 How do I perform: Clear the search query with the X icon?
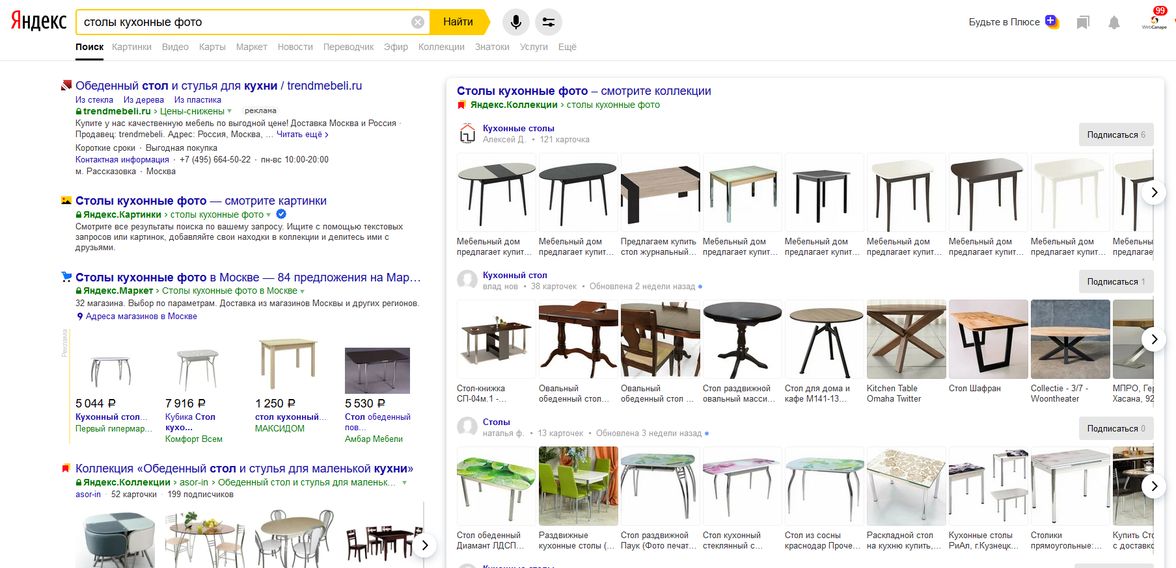click(418, 22)
